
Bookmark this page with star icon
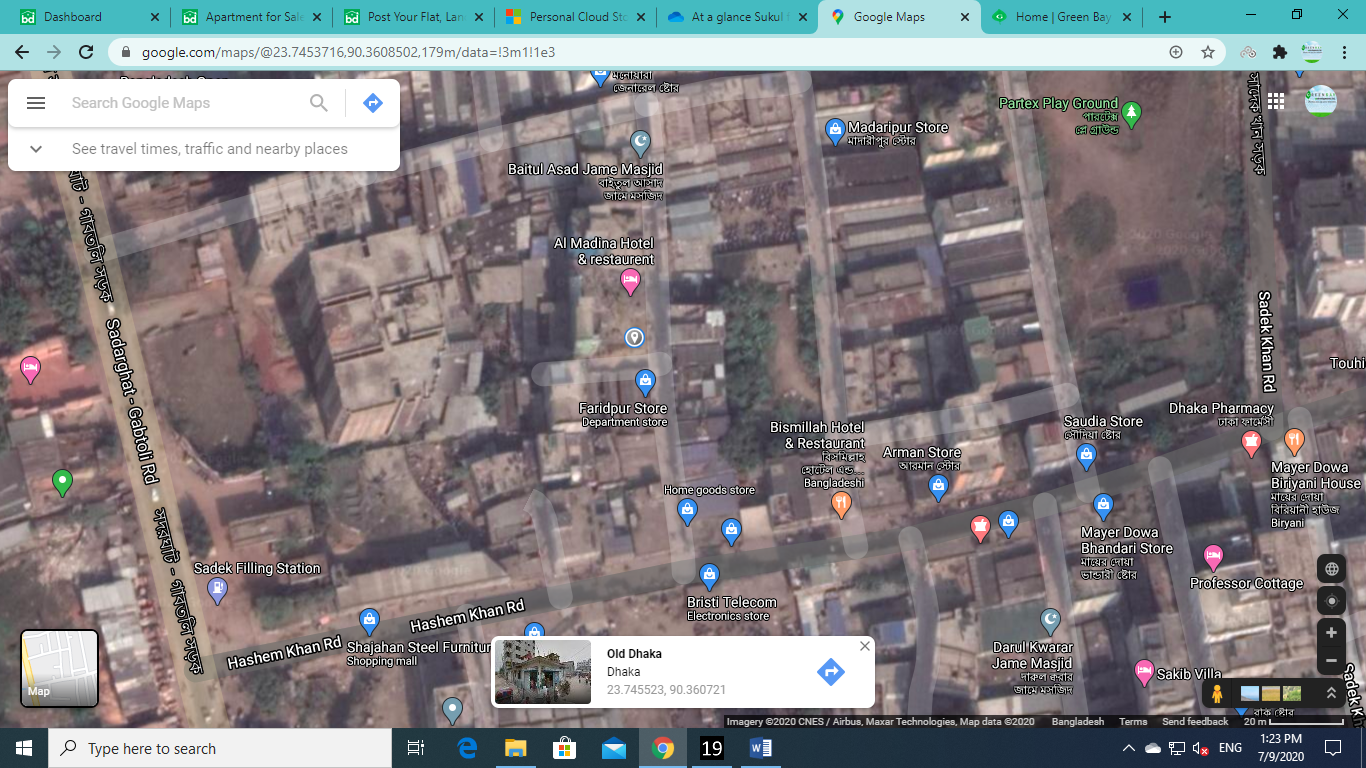coord(1208,52)
